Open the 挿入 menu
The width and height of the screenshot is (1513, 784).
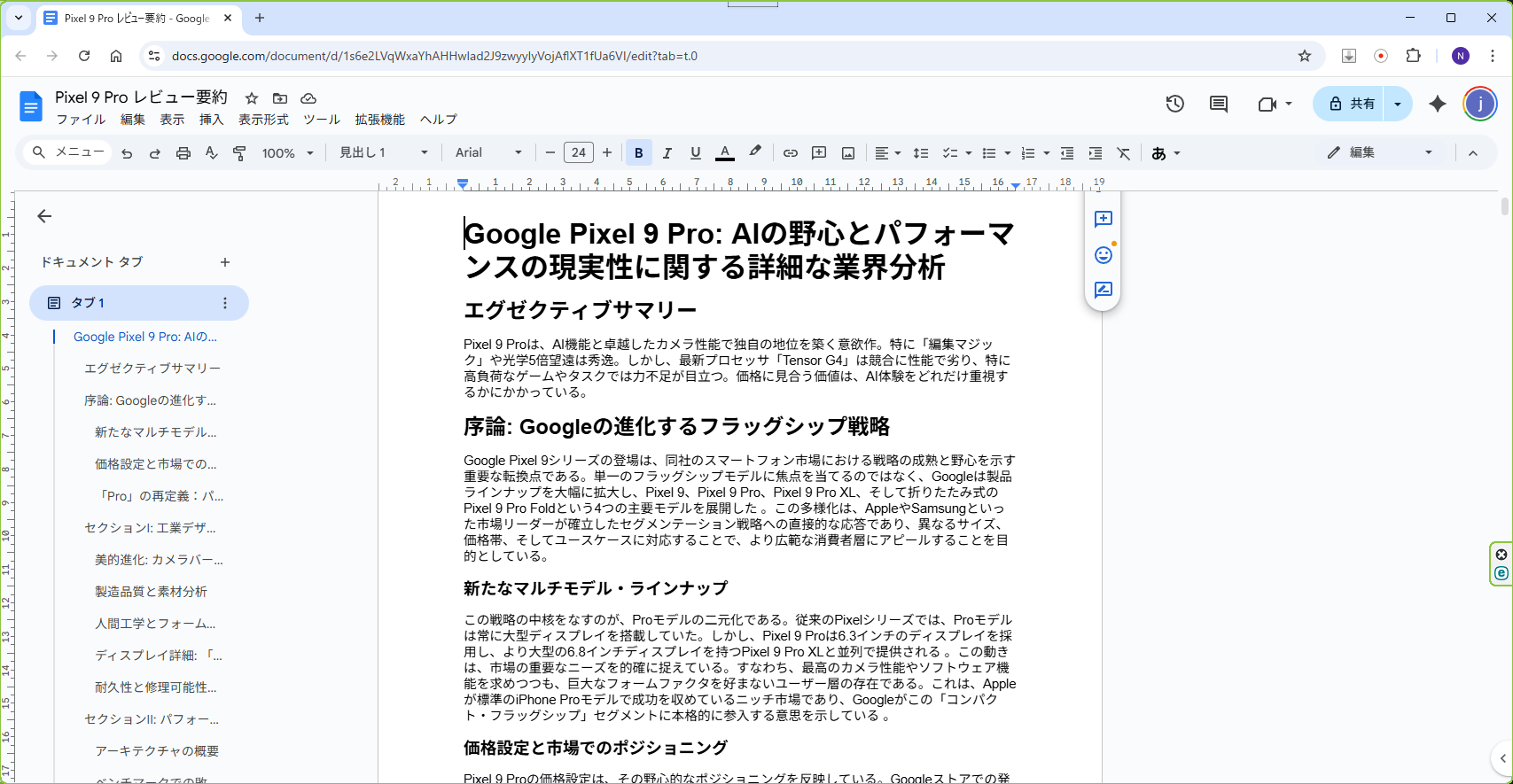(x=211, y=120)
